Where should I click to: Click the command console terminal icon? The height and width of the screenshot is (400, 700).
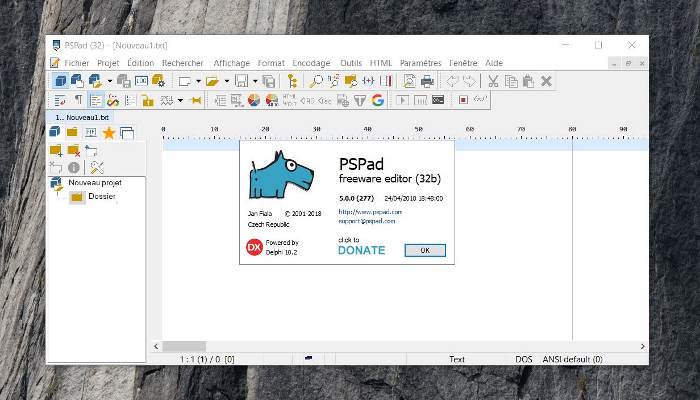pyautogui.click(x=438, y=100)
